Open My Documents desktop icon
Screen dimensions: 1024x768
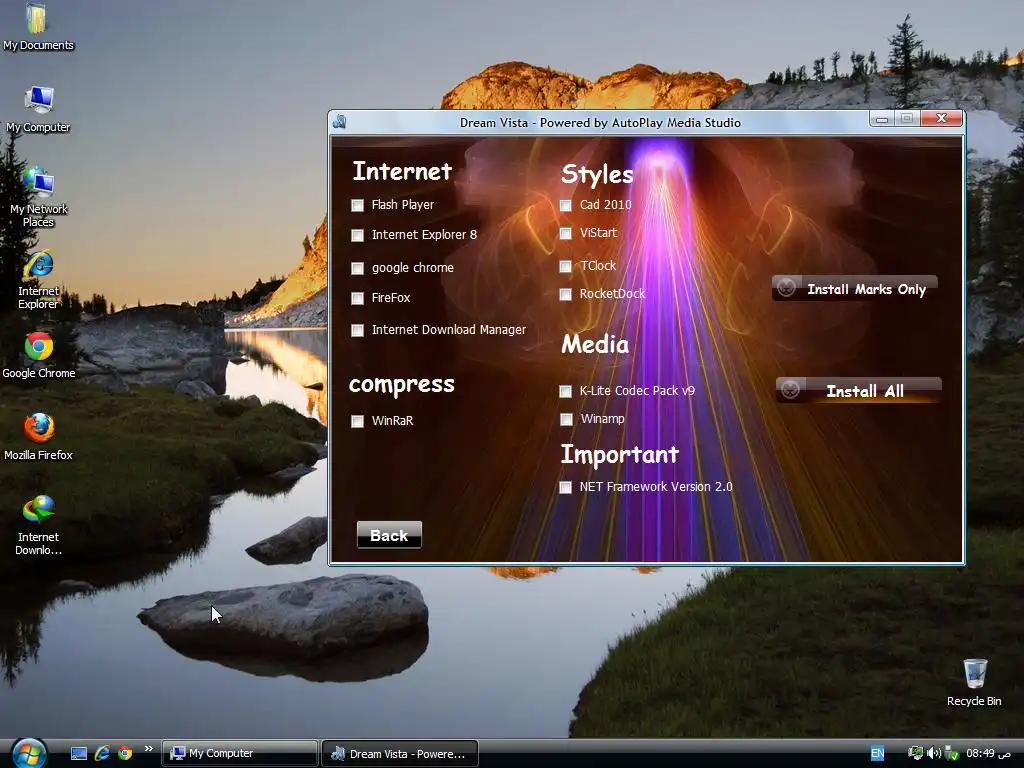(38, 26)
